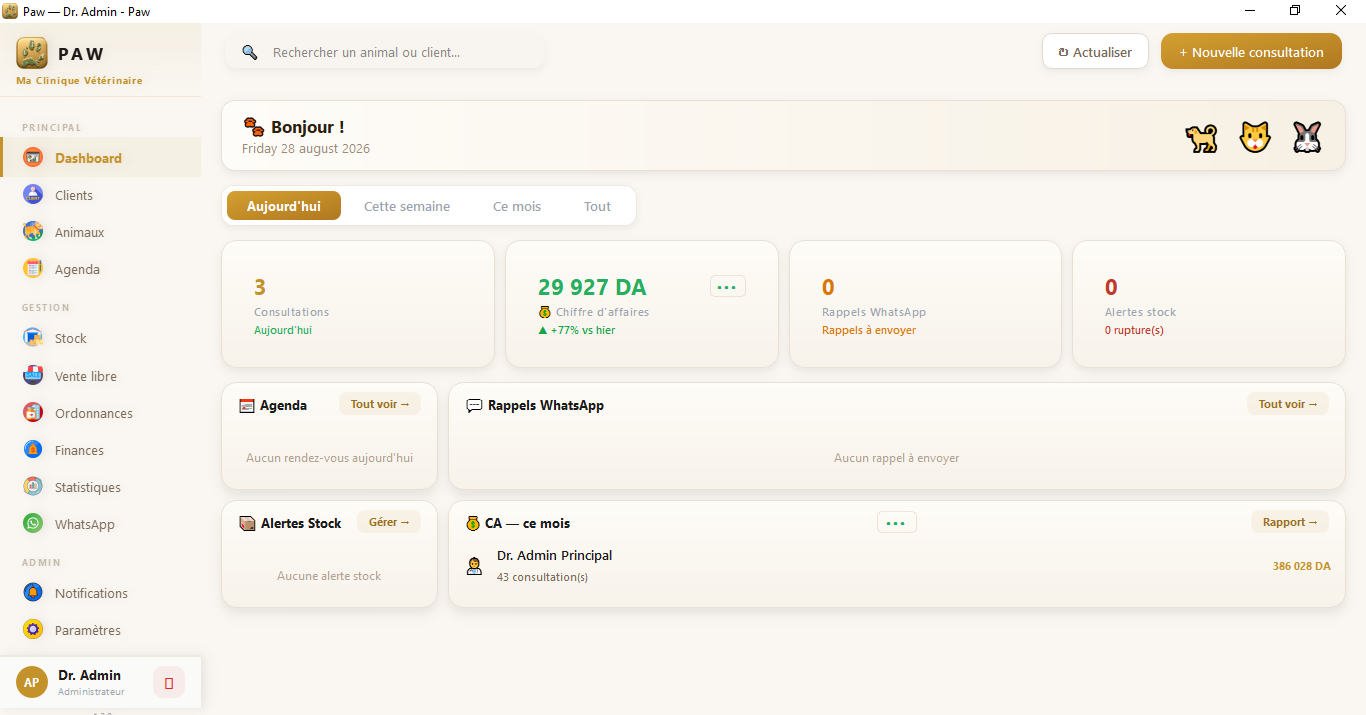
Task: Open the Agenda calendar icon in sidebar
Action: [33, 268]
